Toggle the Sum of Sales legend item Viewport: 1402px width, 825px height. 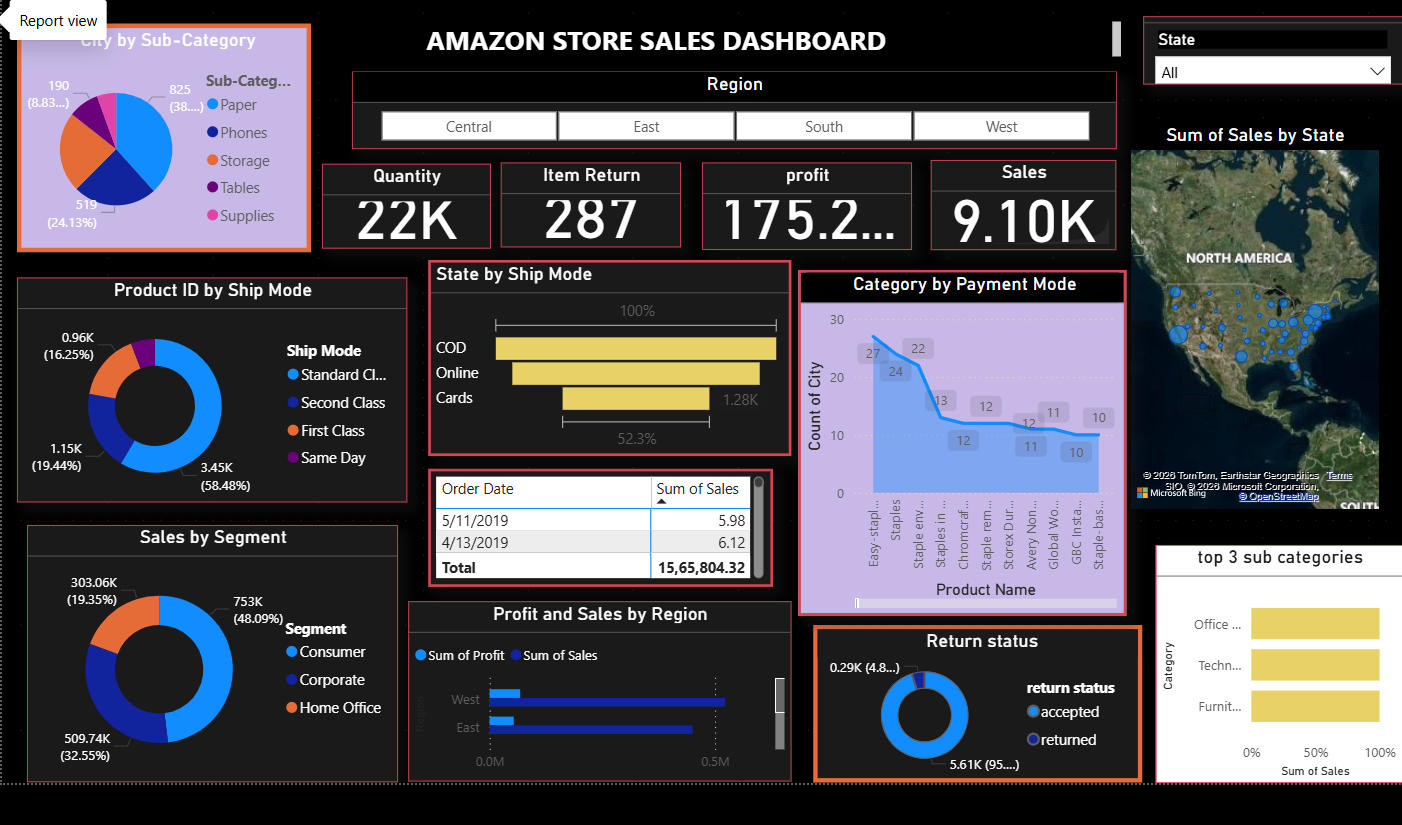pos(554,656)
